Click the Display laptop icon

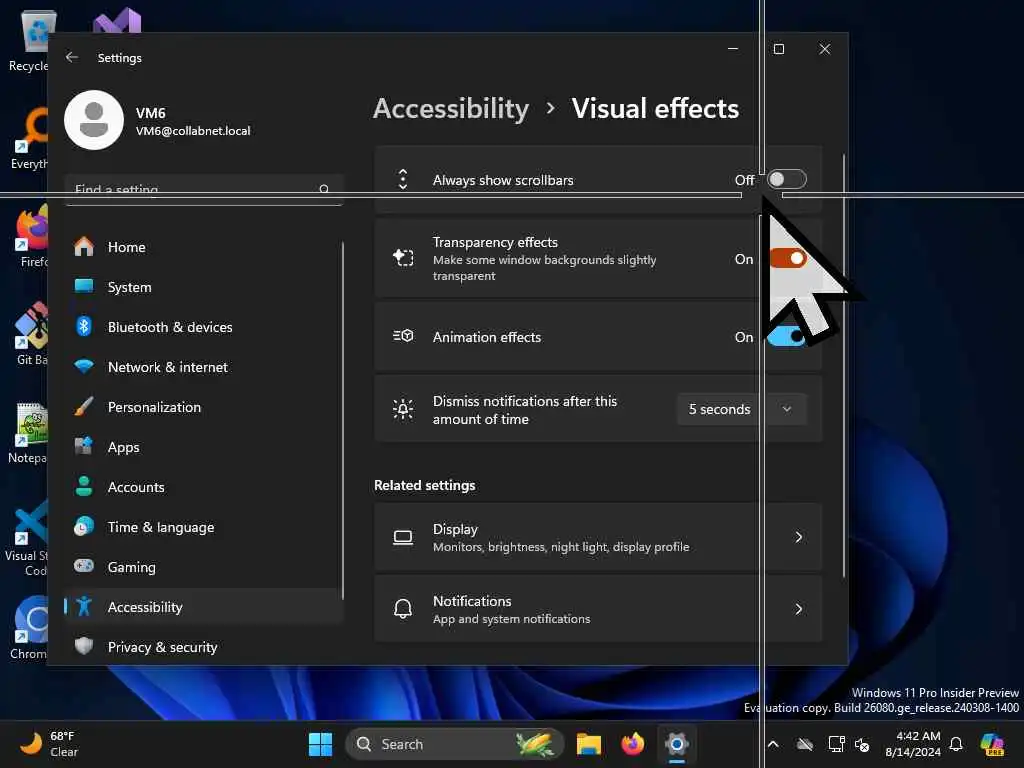click(x=403, y=537)
